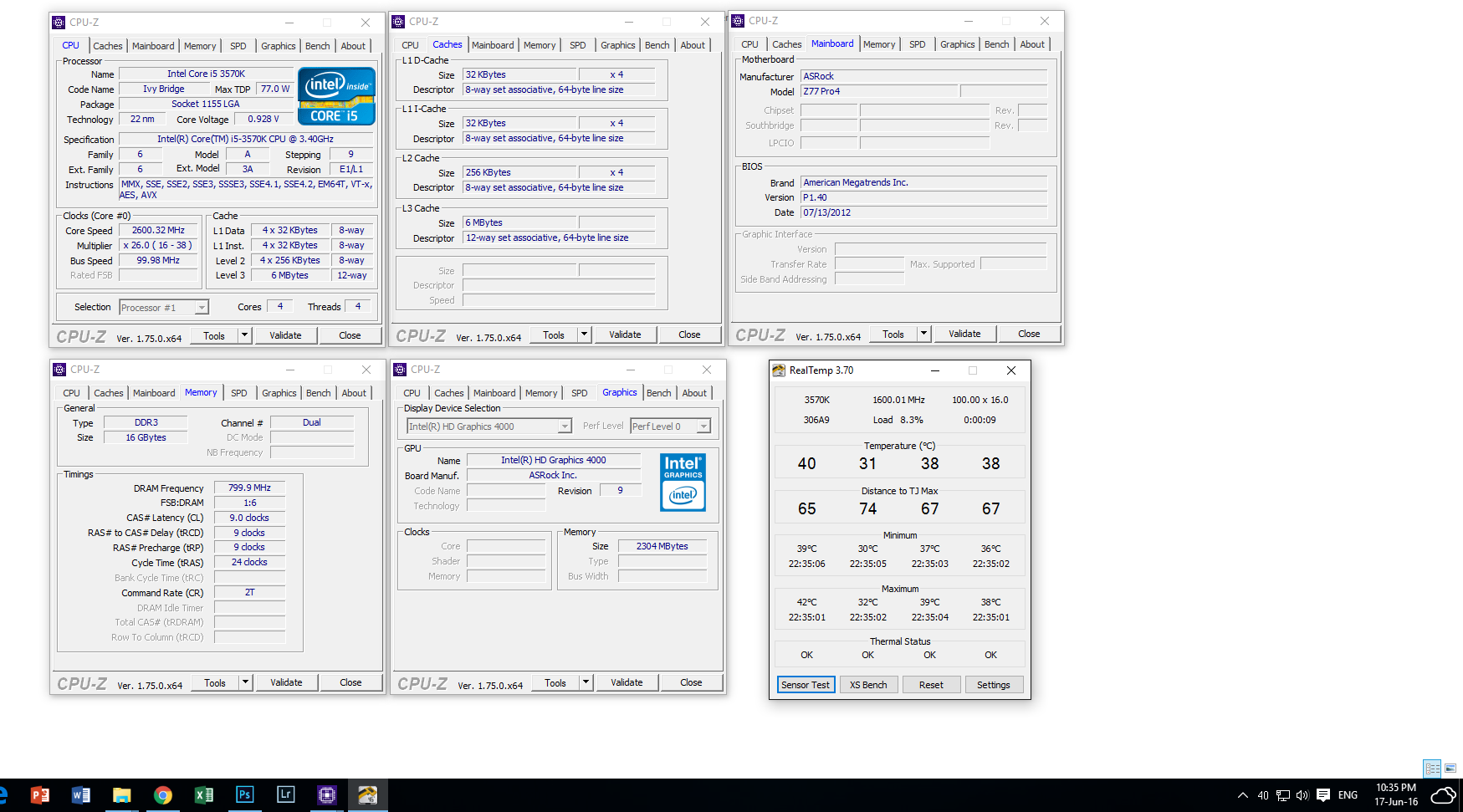Click the RealTemp taskbar icon
1463x812 pixels.
click(367, 794)
